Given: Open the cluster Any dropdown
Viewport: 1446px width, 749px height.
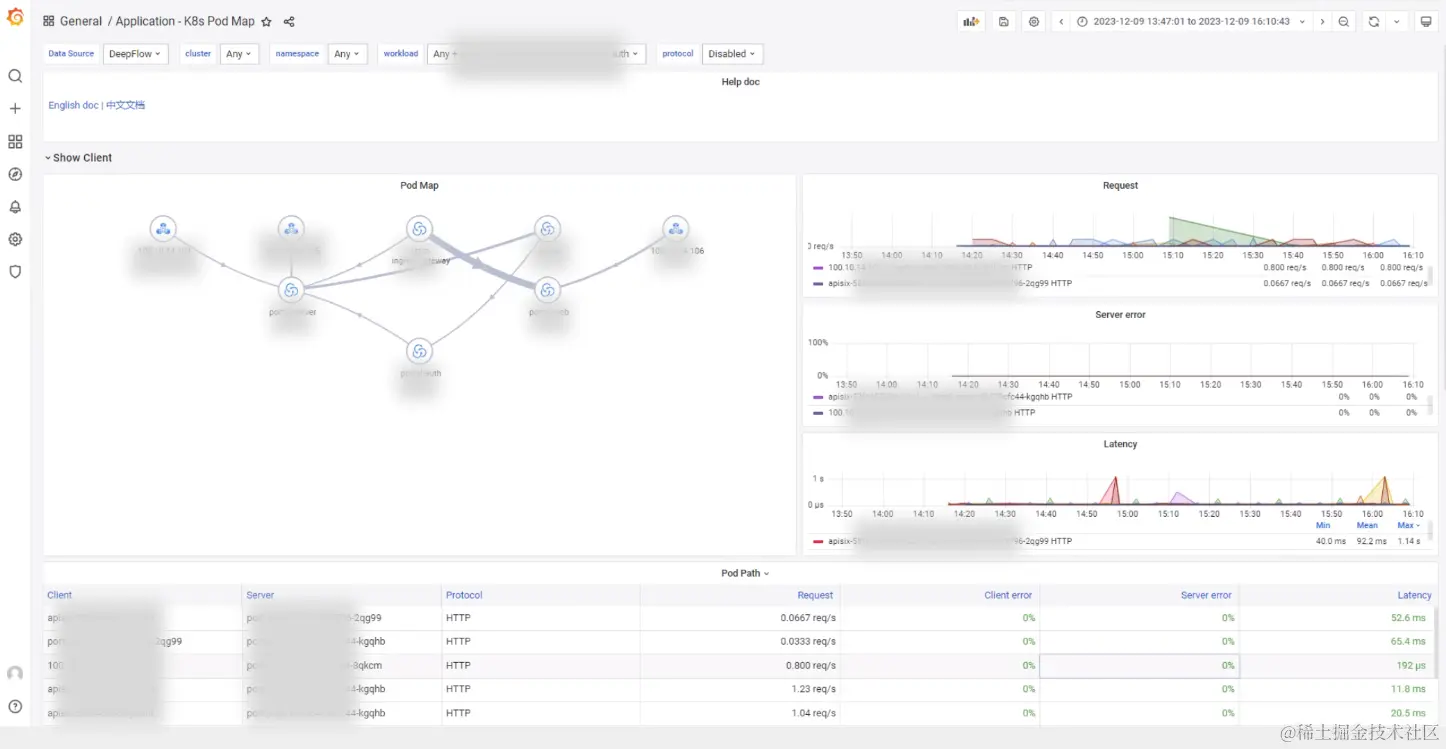Looking at the screenshot, I should pos(238,54).
